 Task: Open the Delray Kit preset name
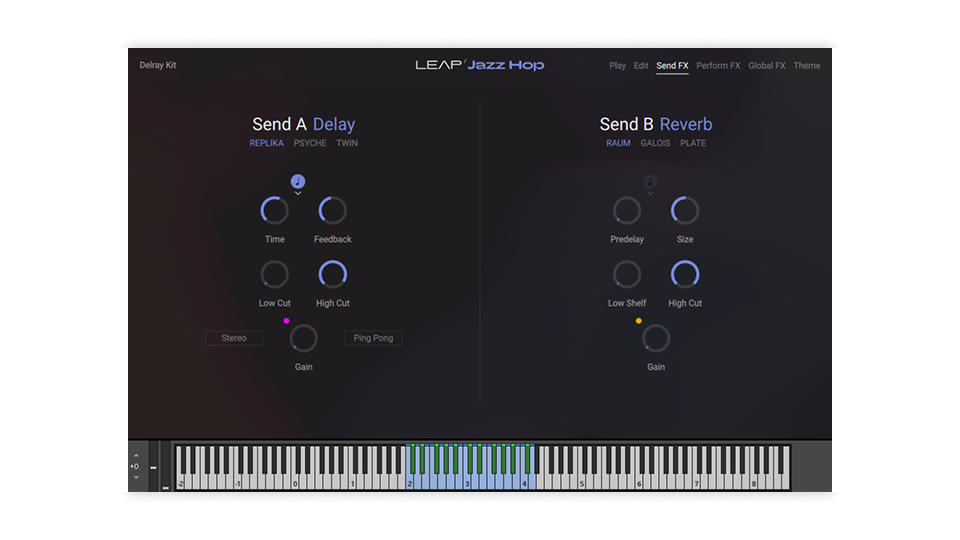158,66
